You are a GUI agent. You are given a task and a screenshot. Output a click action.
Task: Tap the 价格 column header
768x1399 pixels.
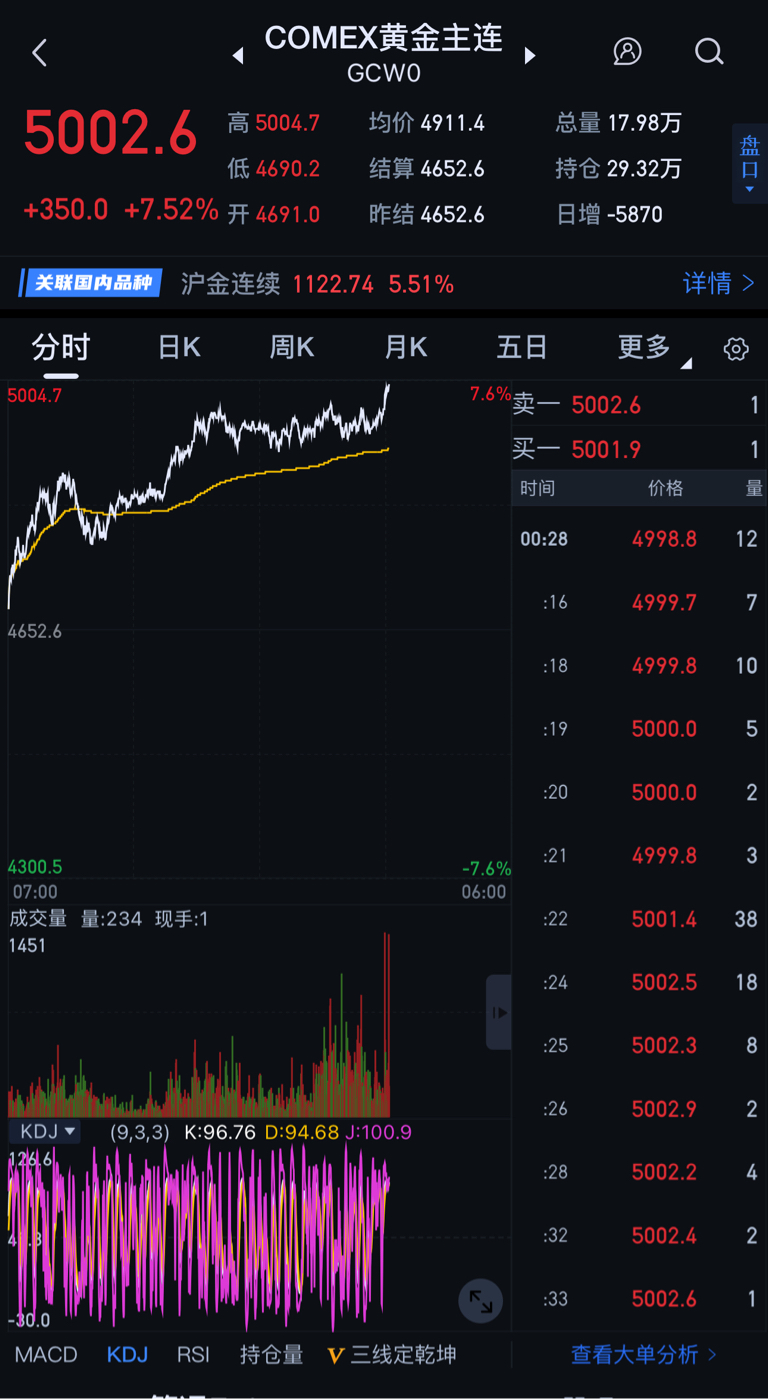pyautogui.click(x=665, y=488)
